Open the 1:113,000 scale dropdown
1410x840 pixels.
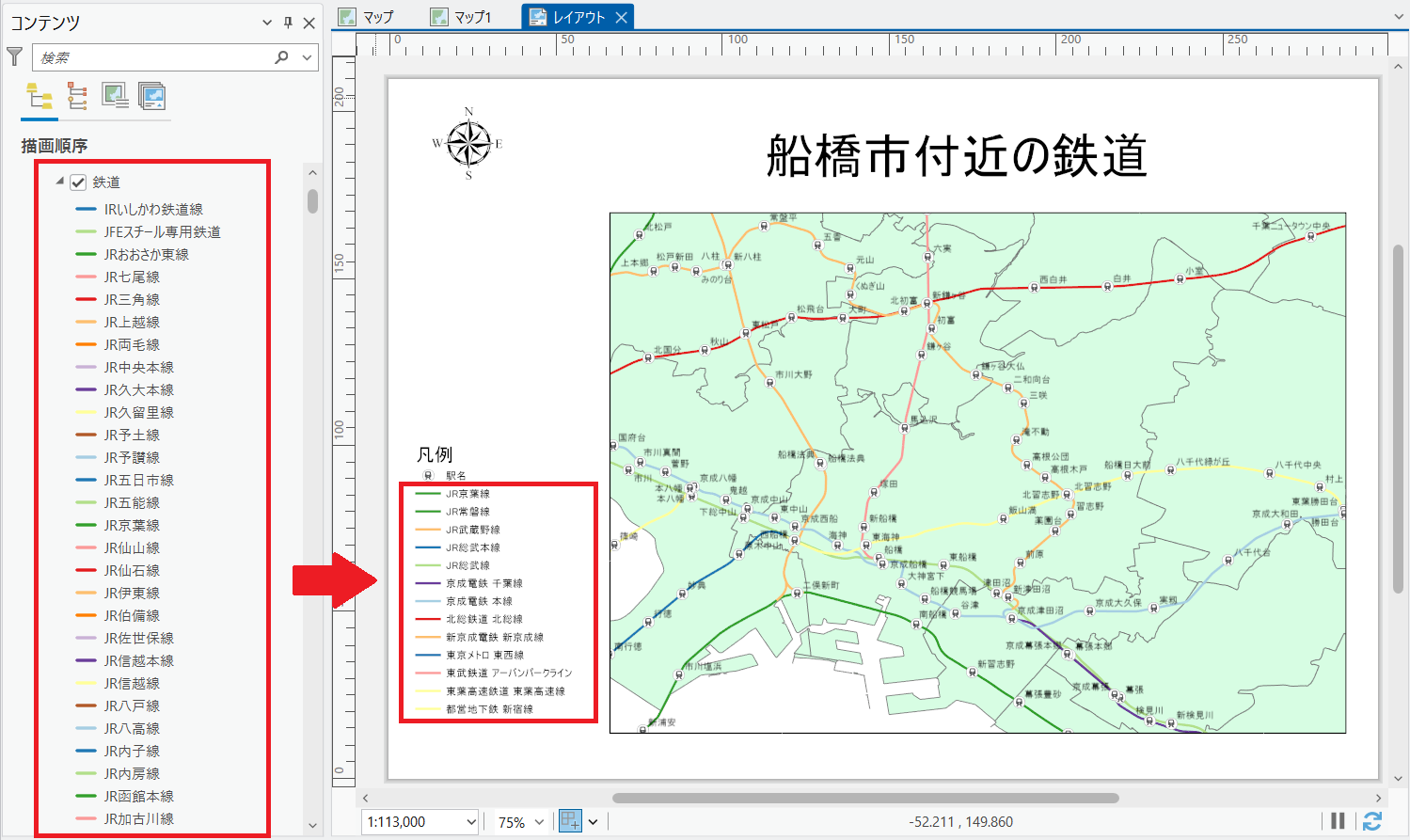coord(471,822)
